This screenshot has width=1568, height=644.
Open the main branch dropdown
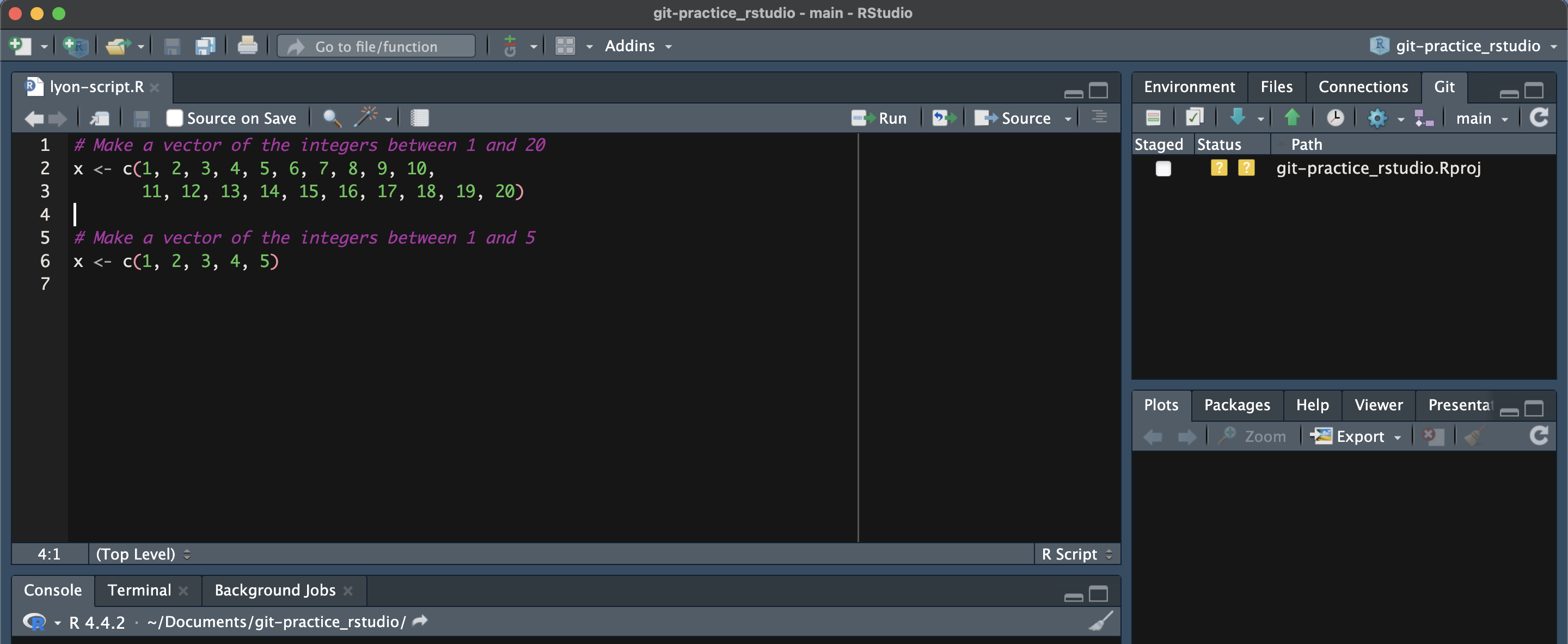[1481, 118]
